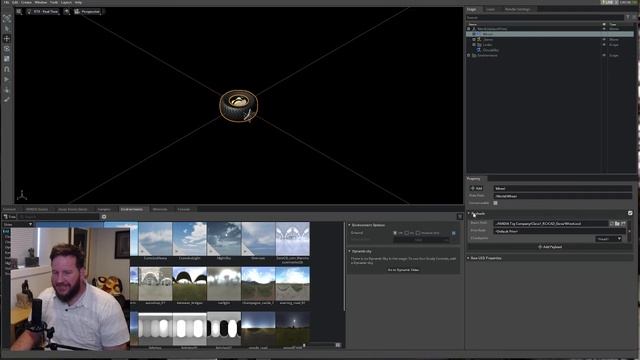Toggle the Instanceable checkbox

[x=496, y=203]
